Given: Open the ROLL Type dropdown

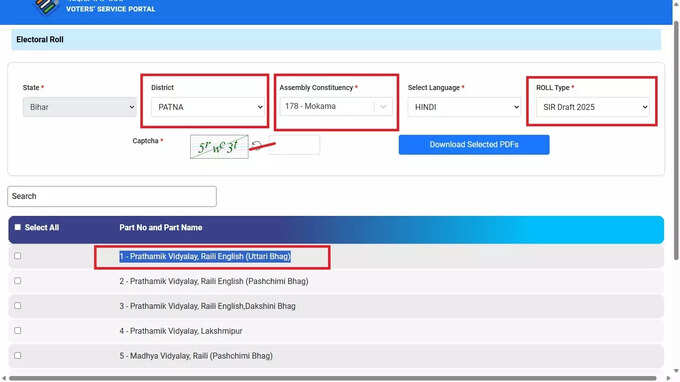Looking at the screenshot, I should (x=593, y=107).
